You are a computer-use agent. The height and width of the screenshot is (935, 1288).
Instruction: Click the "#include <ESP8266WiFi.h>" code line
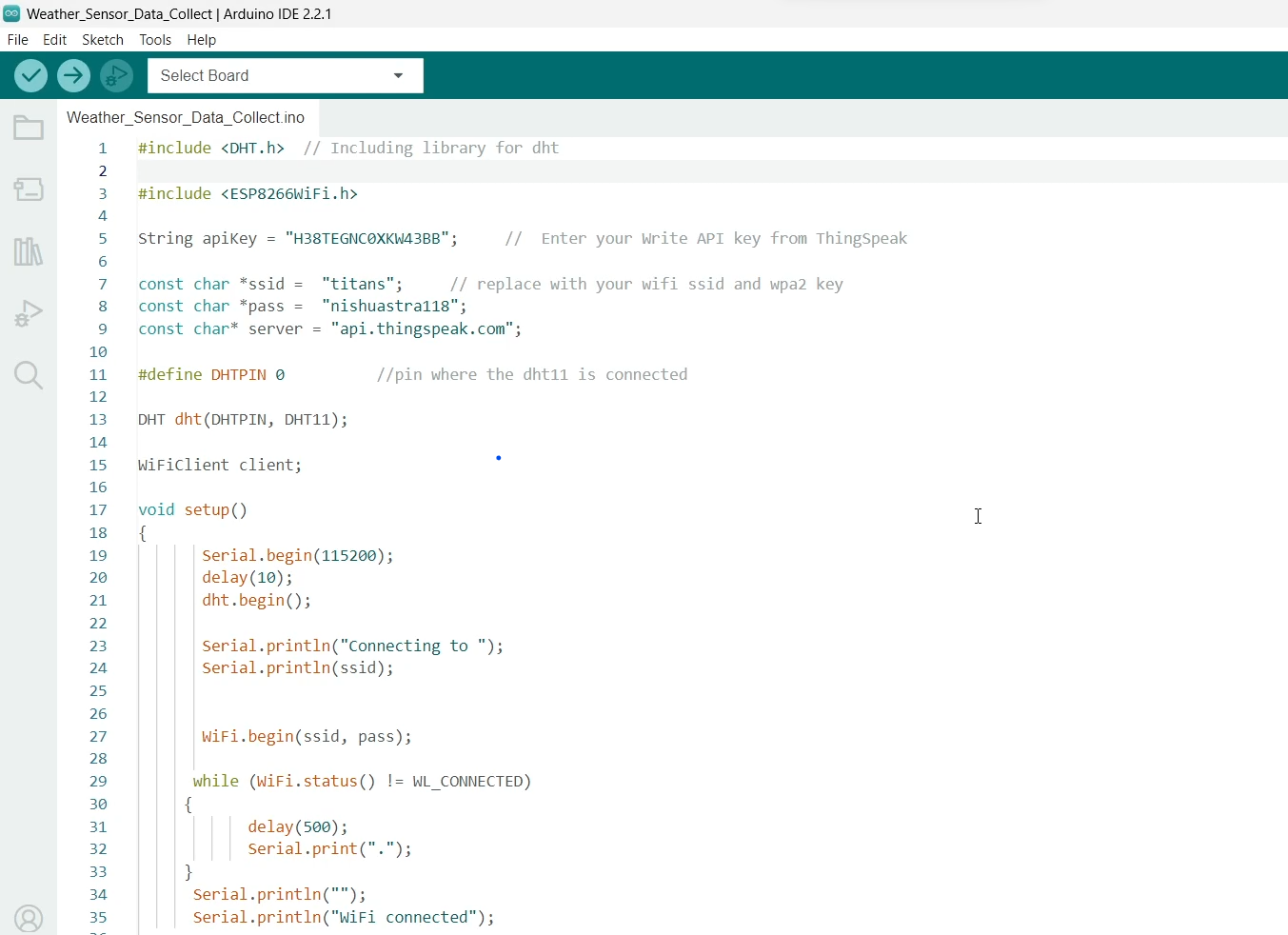248,193
